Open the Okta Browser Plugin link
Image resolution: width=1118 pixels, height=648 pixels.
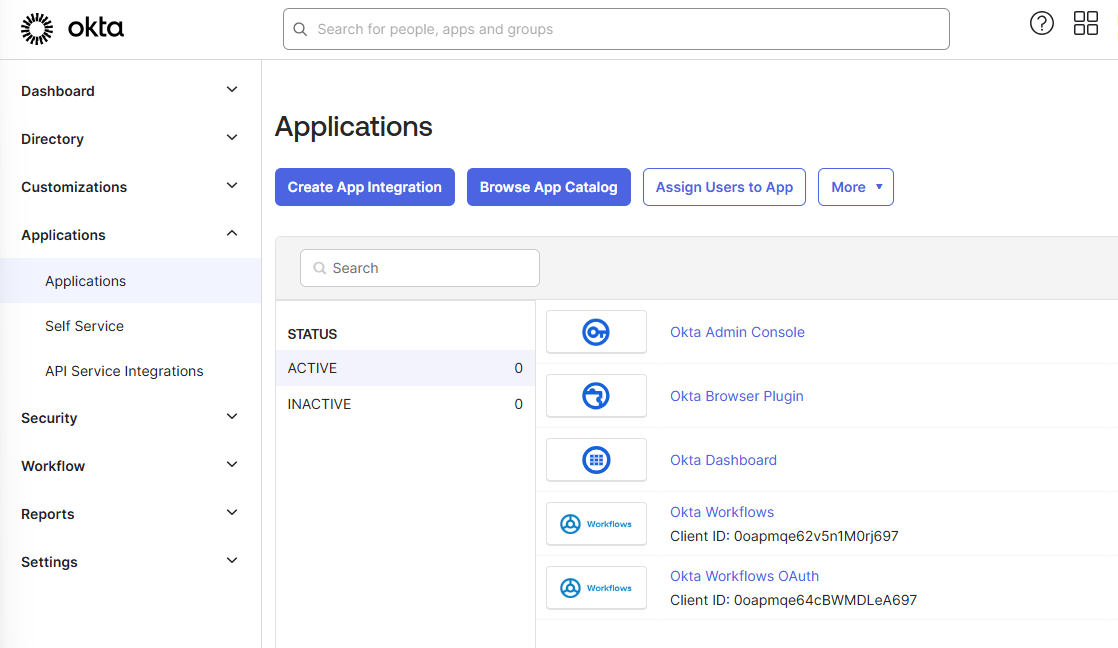737,396
